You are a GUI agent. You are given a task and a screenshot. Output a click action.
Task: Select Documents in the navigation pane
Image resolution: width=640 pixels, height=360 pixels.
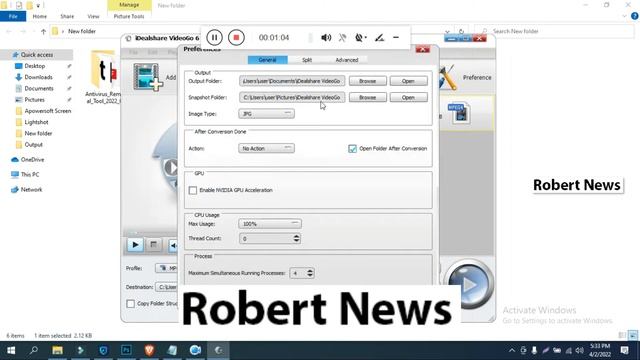39,88
